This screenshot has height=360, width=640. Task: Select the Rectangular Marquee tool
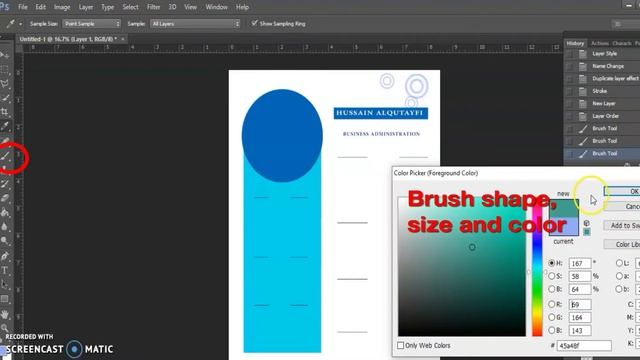[x=5, y=69]
